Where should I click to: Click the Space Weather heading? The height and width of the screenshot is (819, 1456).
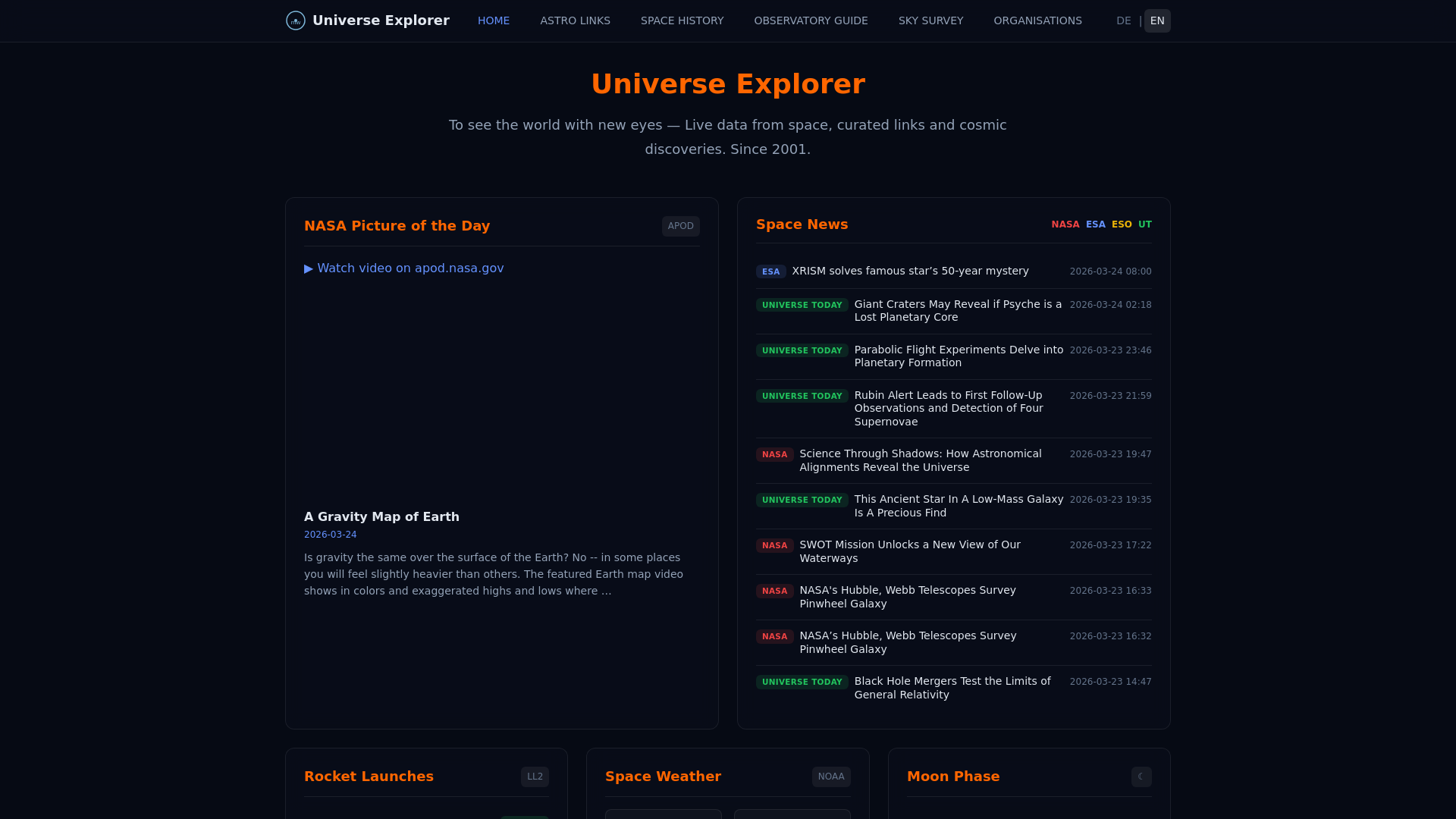coord(663,777)
